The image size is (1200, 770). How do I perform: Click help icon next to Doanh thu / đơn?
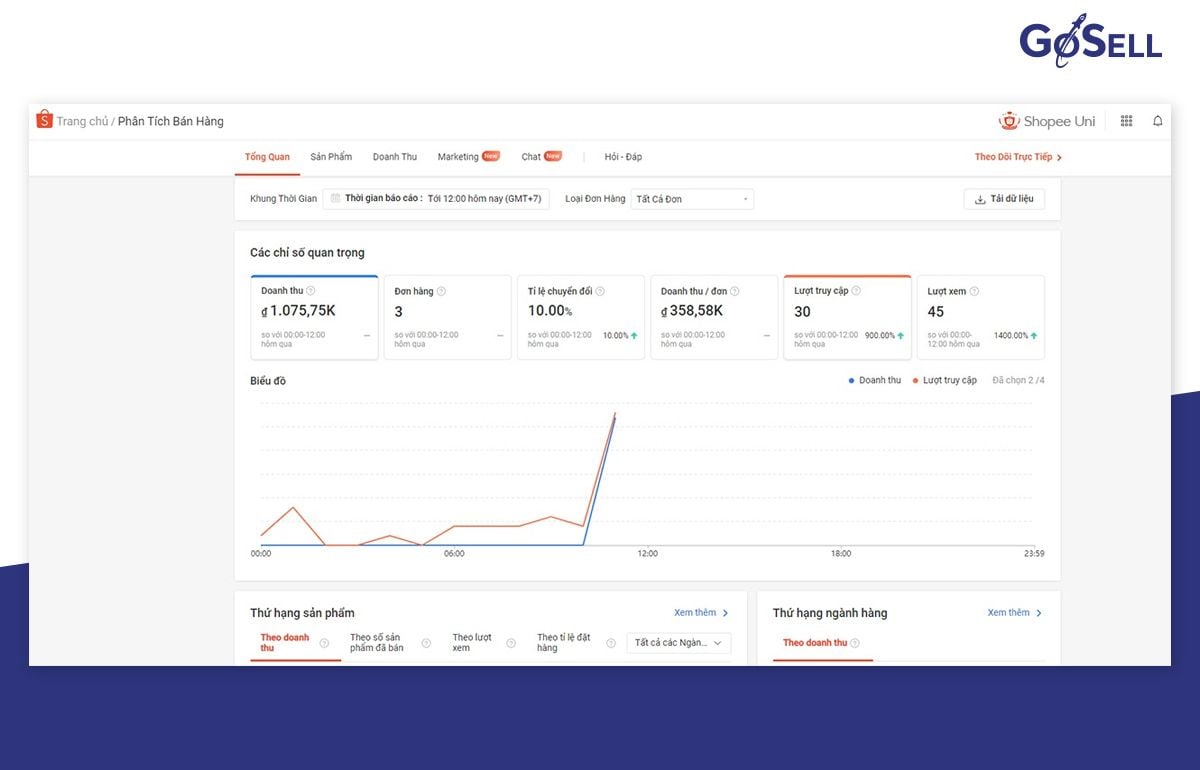735,291
